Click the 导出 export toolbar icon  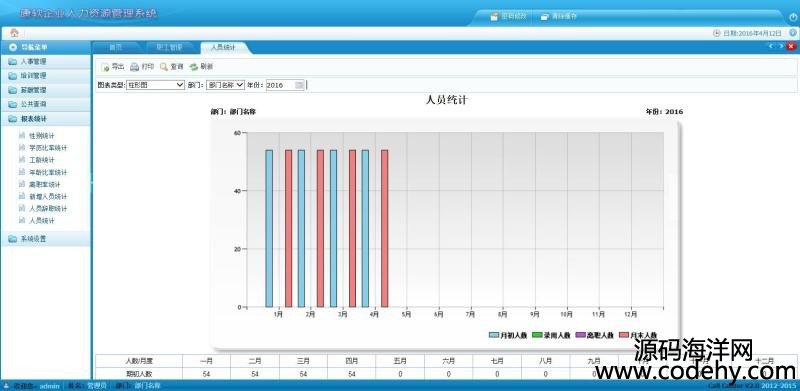point(105,67)
